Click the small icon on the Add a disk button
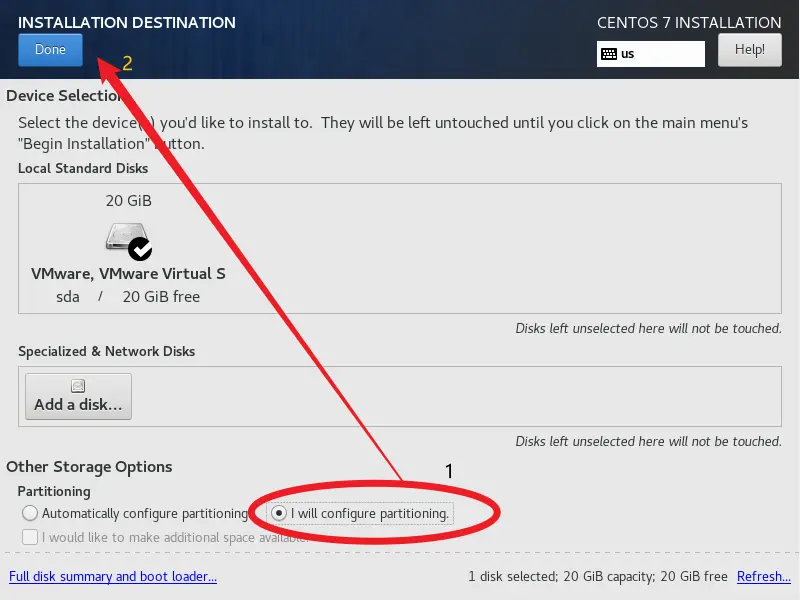The image size is (800, 600). pyautogui.click(x=78, y=386)
